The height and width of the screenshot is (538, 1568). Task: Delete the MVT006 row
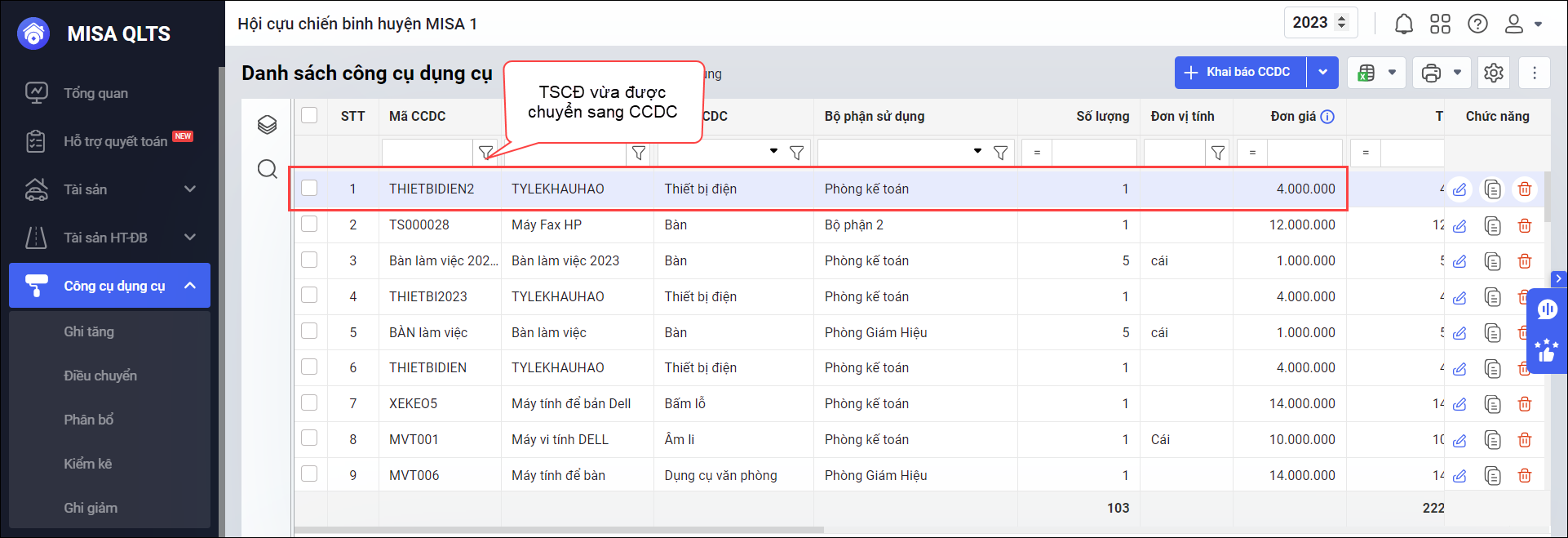coord(1524,476)
